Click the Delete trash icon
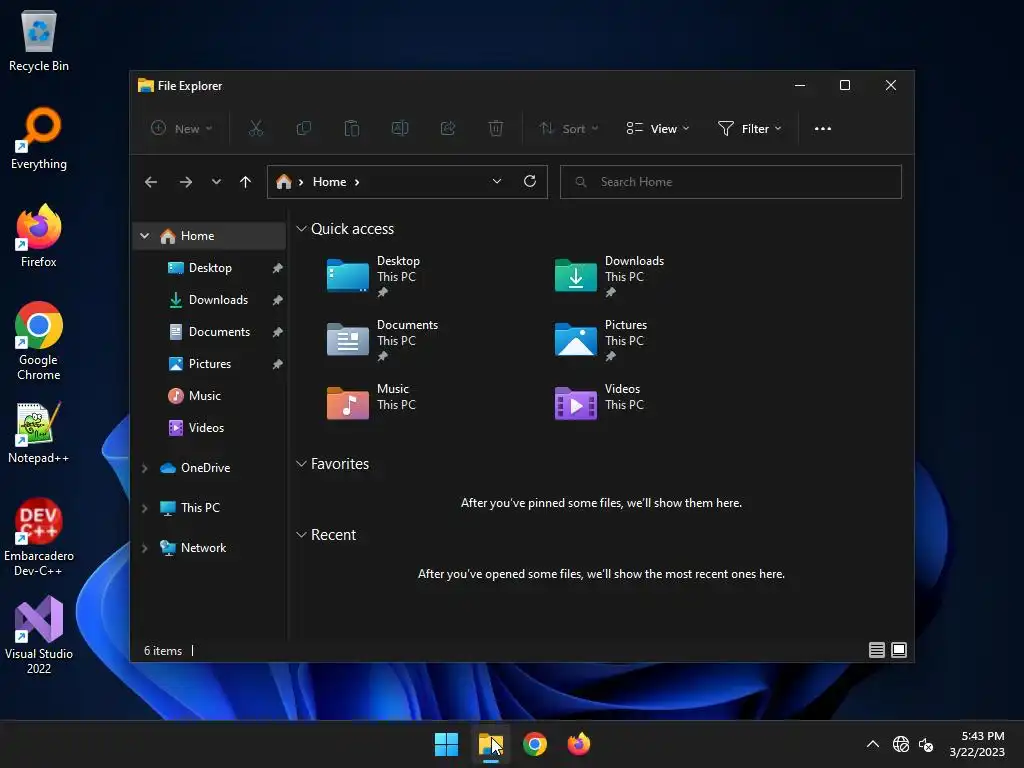Screen dimensions: 1024x768 pyautogui.click(x=496, y=129)
